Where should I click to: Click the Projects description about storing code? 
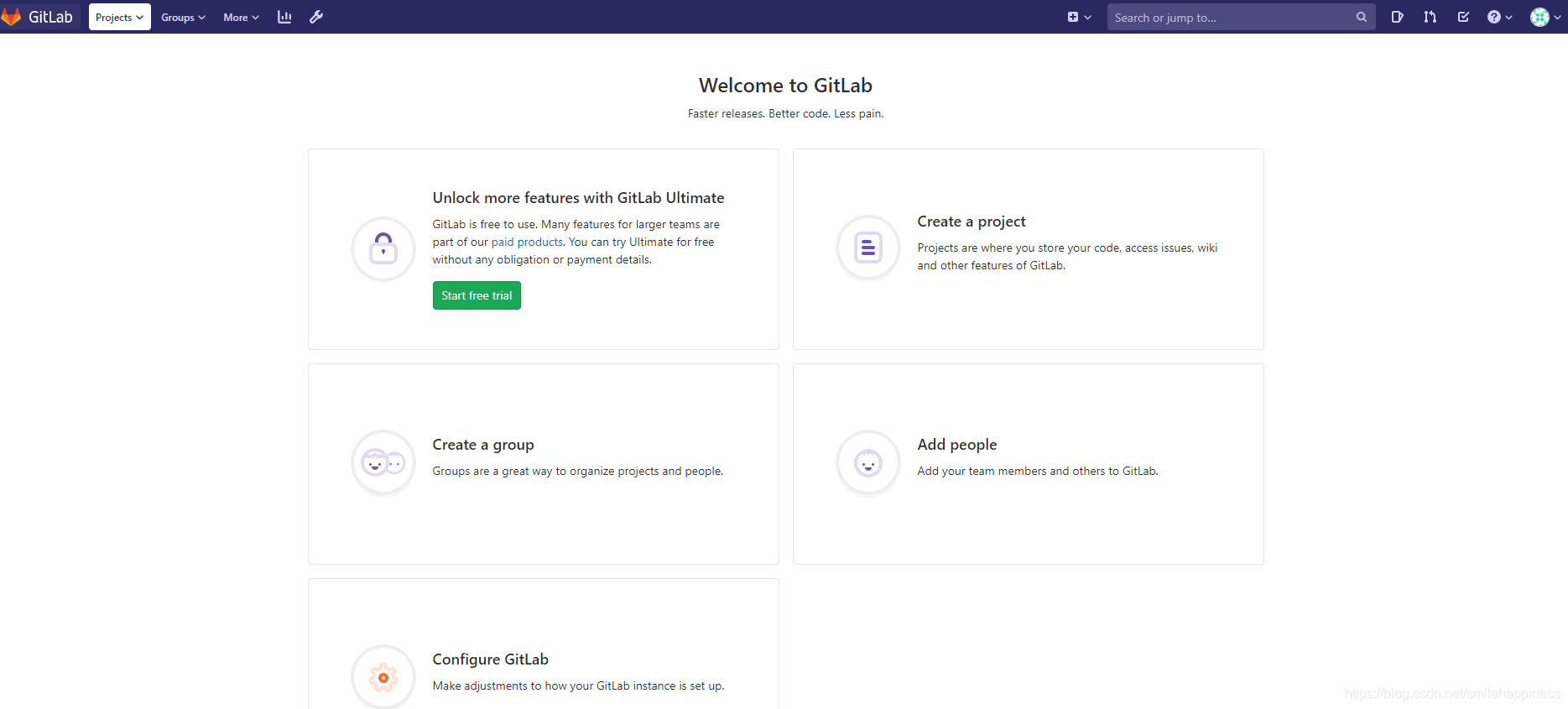[x=1067, y=257]
